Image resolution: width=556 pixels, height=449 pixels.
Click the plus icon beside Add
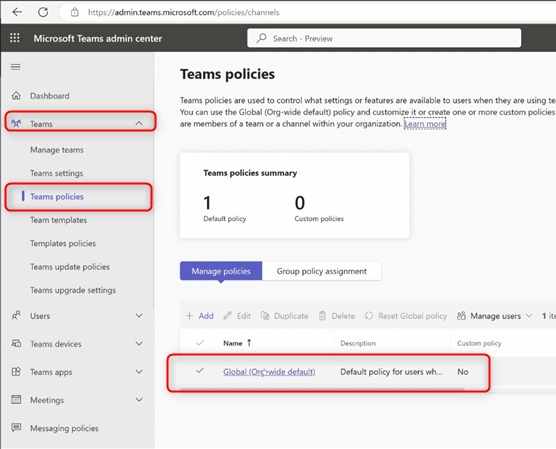click(189, 316)
